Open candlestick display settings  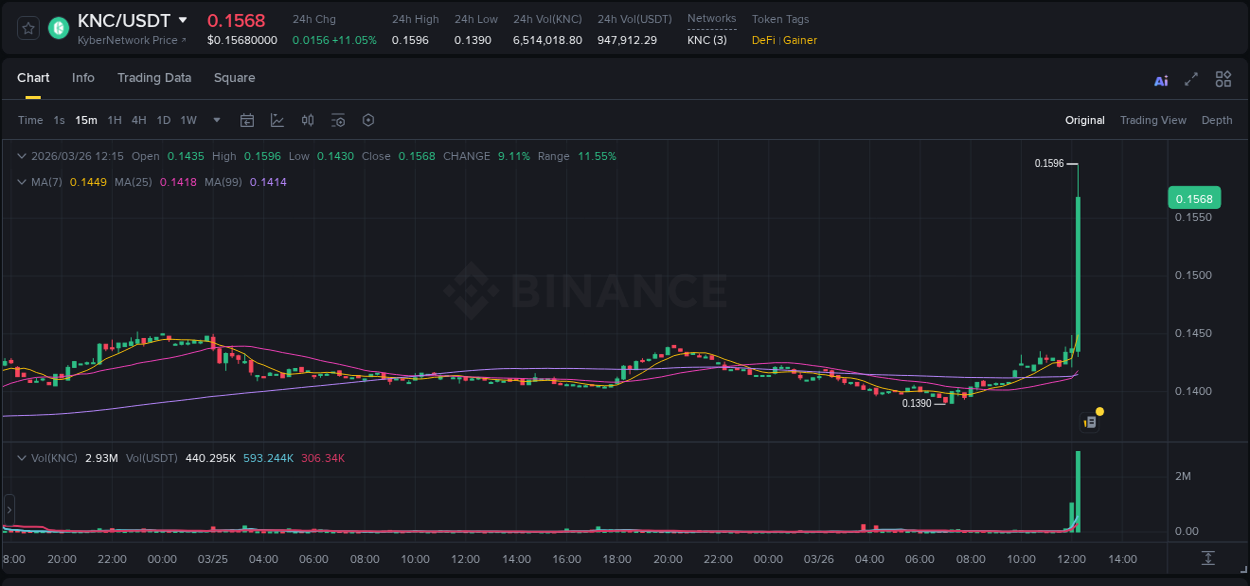(x=307, y=120)
